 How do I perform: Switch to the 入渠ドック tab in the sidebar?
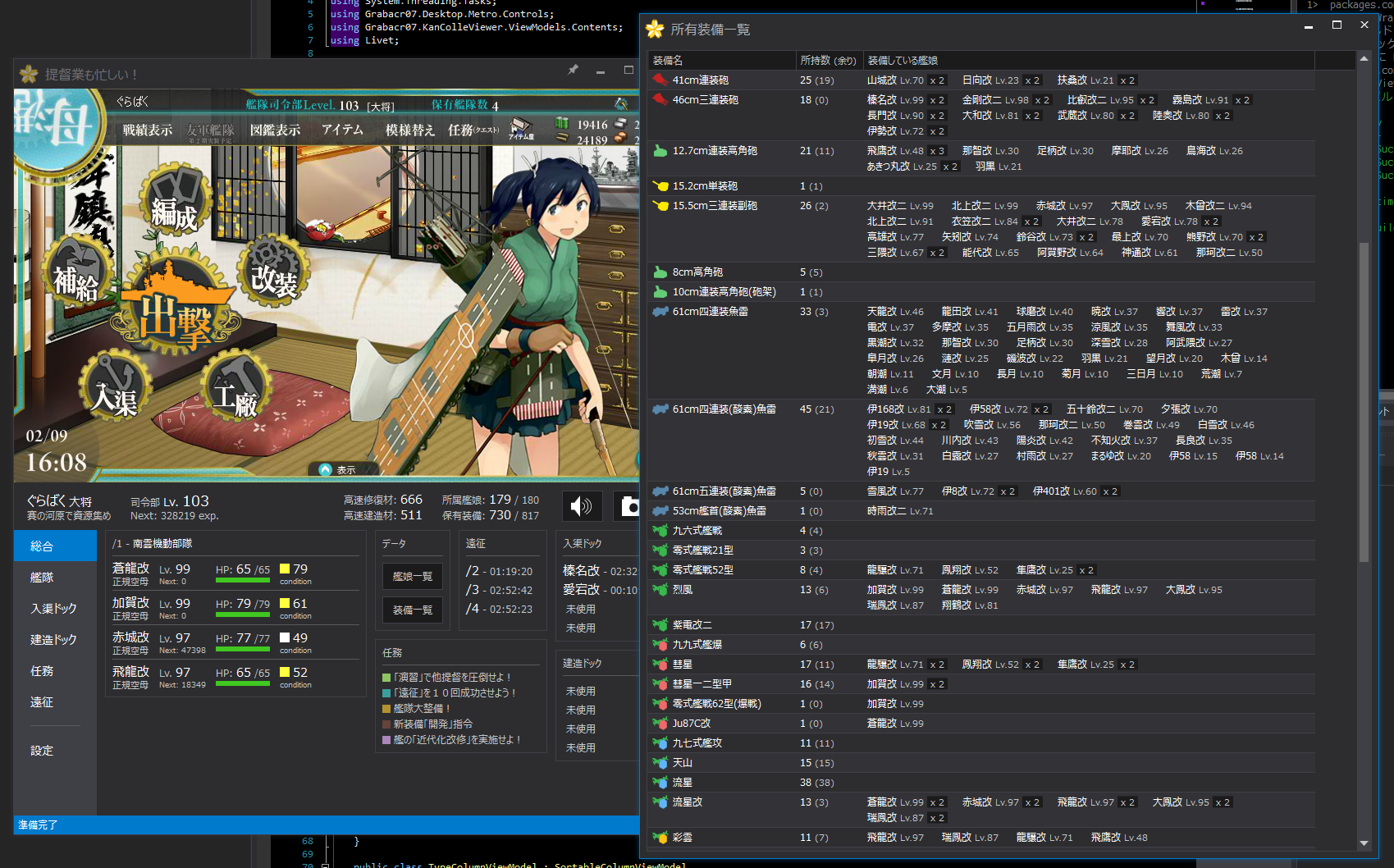[55, 609]
